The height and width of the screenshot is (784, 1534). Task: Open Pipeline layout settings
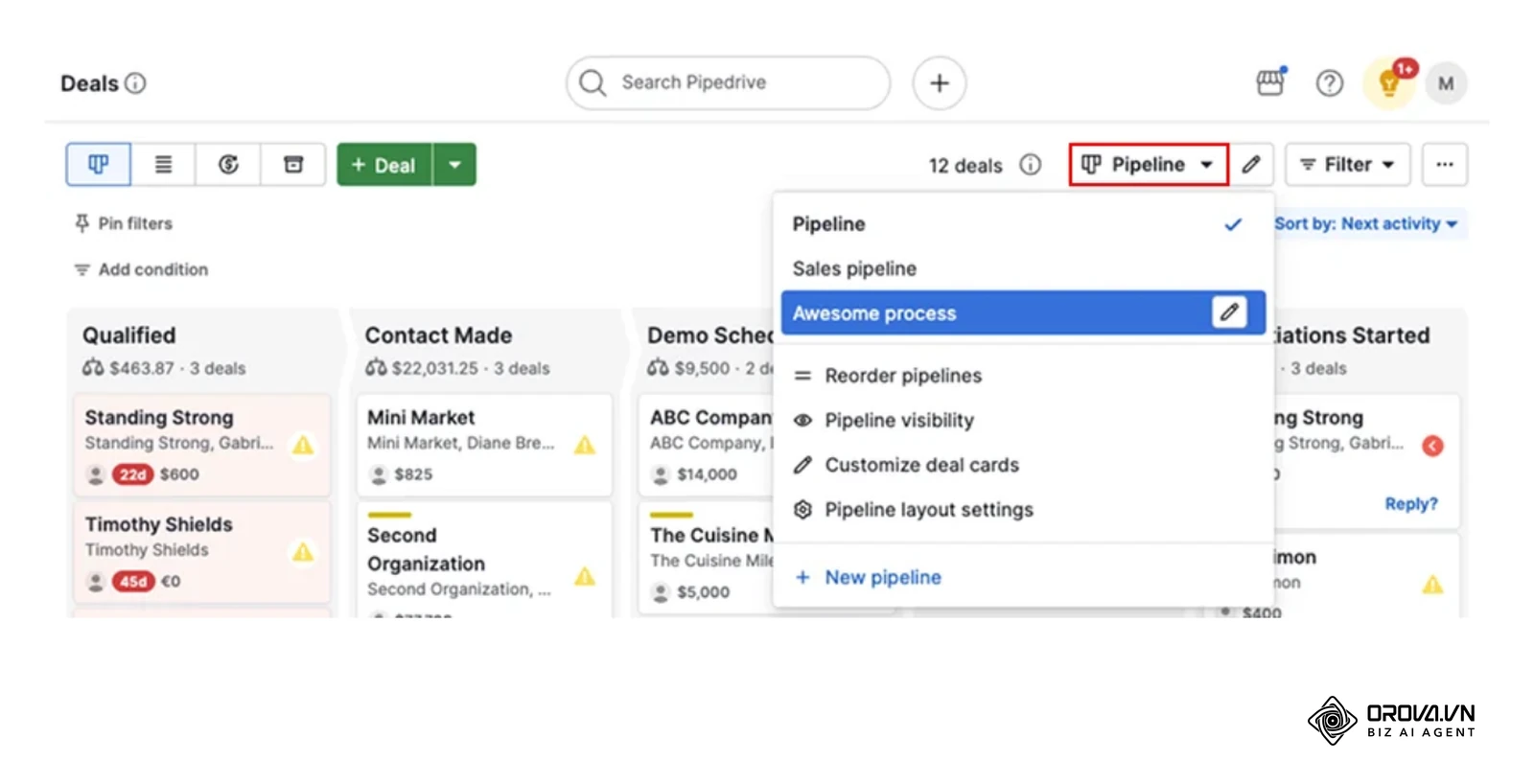click(x=1023, y=510)
